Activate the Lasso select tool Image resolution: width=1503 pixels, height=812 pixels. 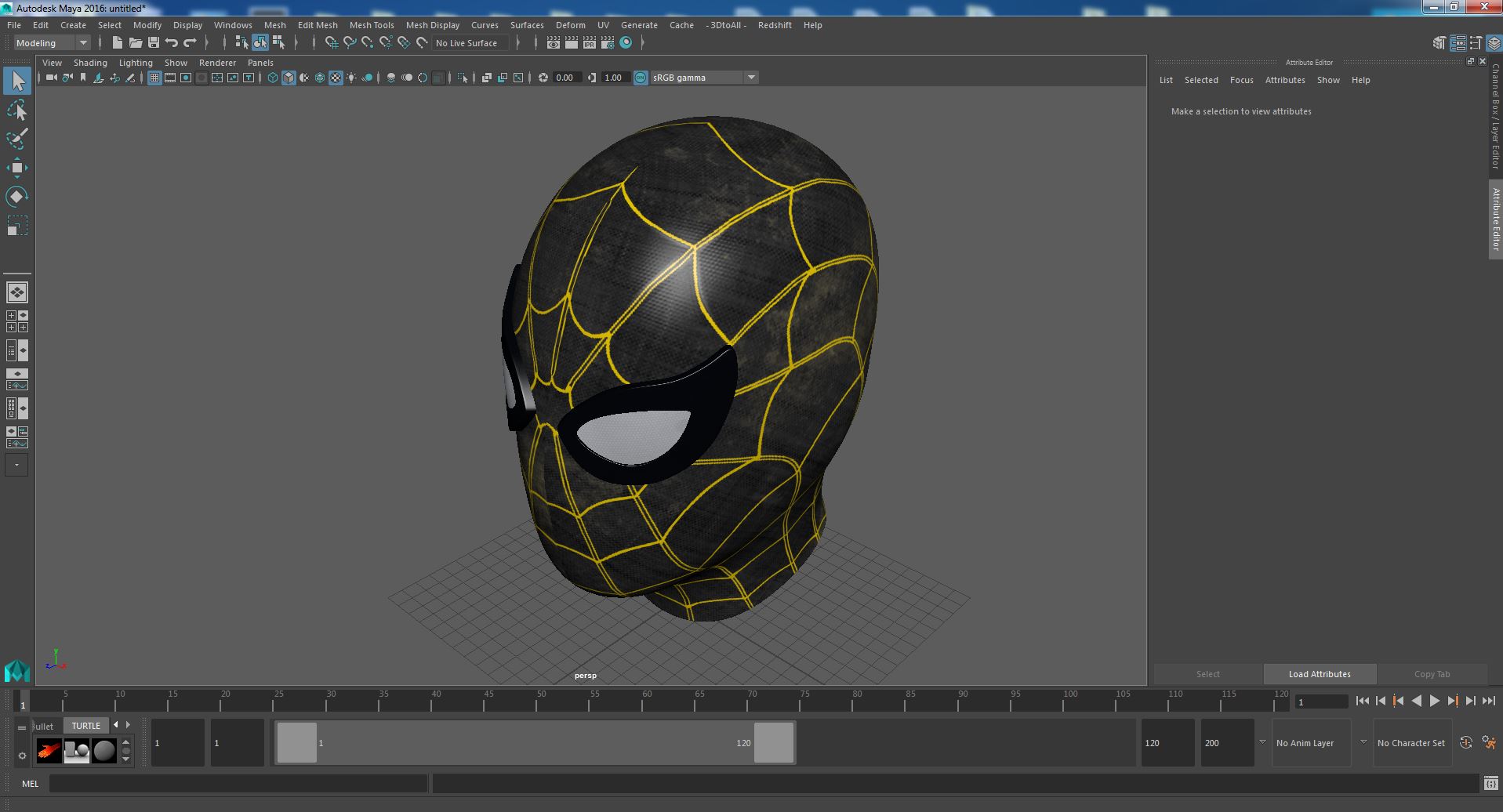click(x=17, y=111)
